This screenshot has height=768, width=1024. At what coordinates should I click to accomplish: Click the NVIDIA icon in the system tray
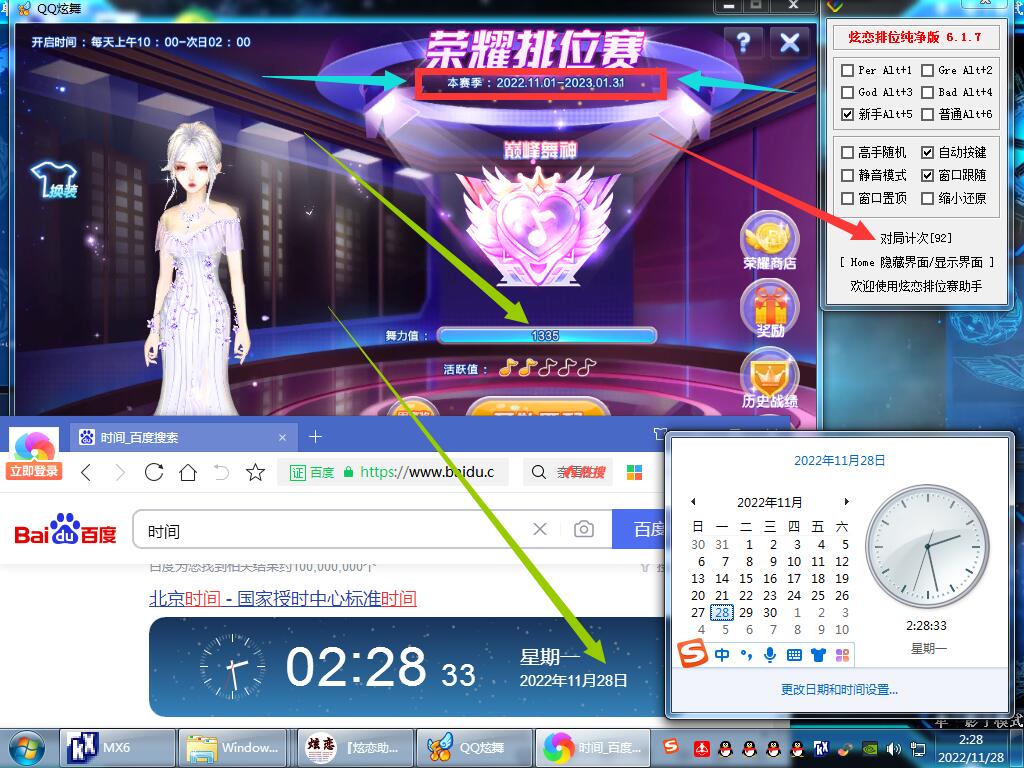(x=870, y=749)
